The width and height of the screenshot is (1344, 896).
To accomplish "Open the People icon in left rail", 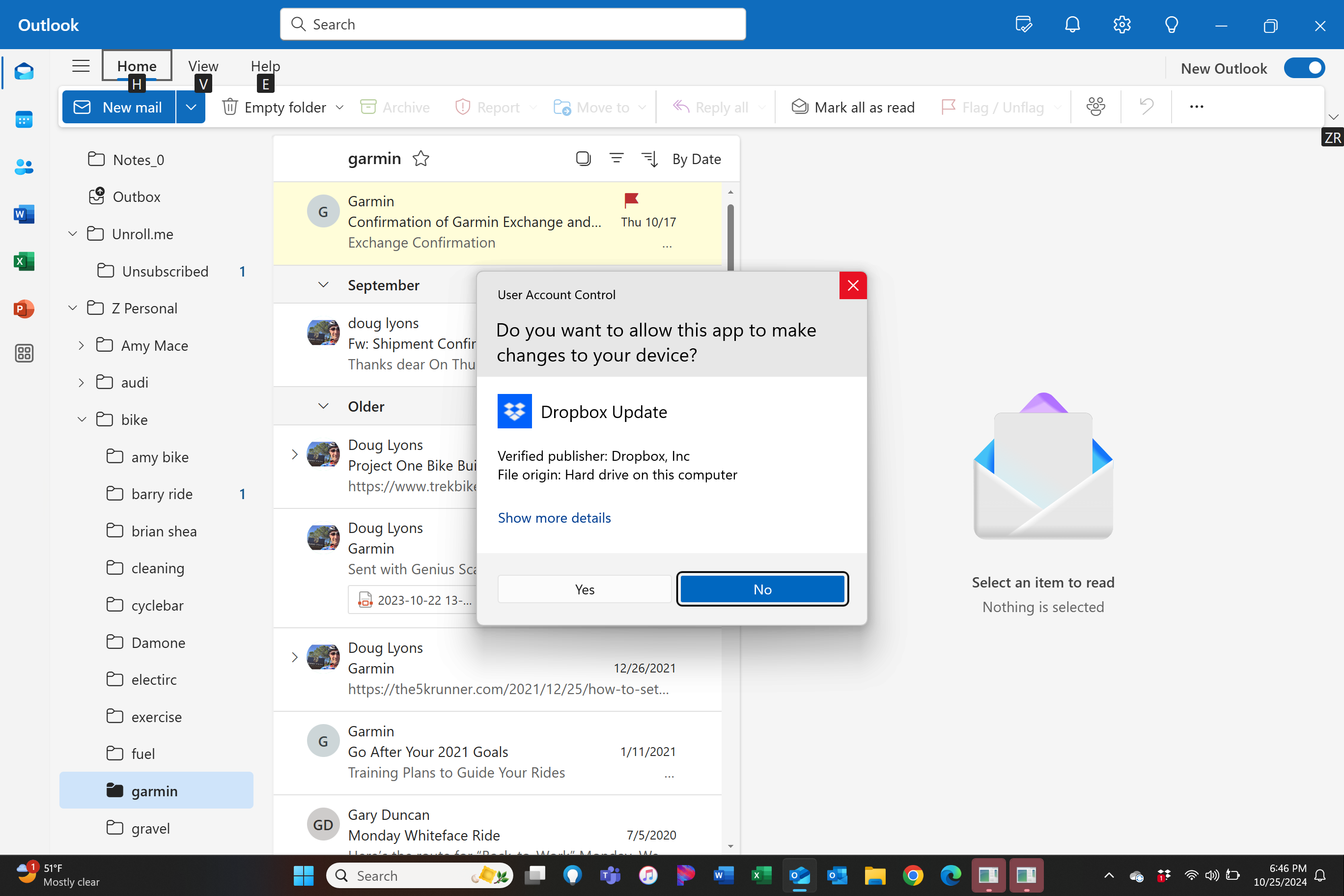I will click(x=24, y=167).
